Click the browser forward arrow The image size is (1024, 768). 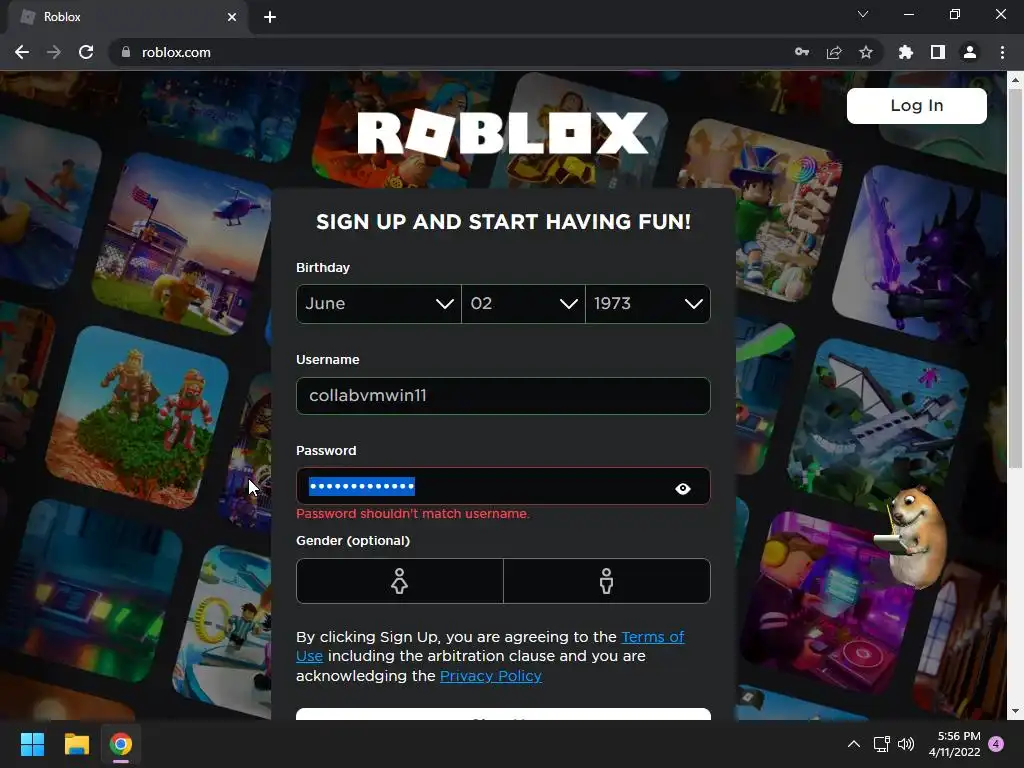54,52
